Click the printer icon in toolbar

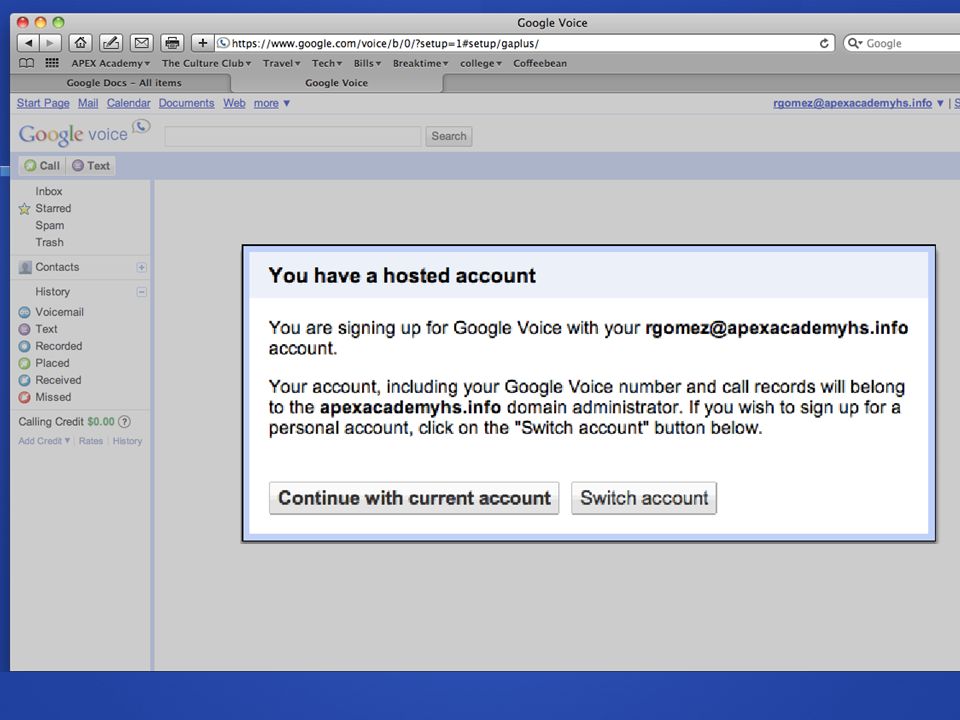(172, 43)
